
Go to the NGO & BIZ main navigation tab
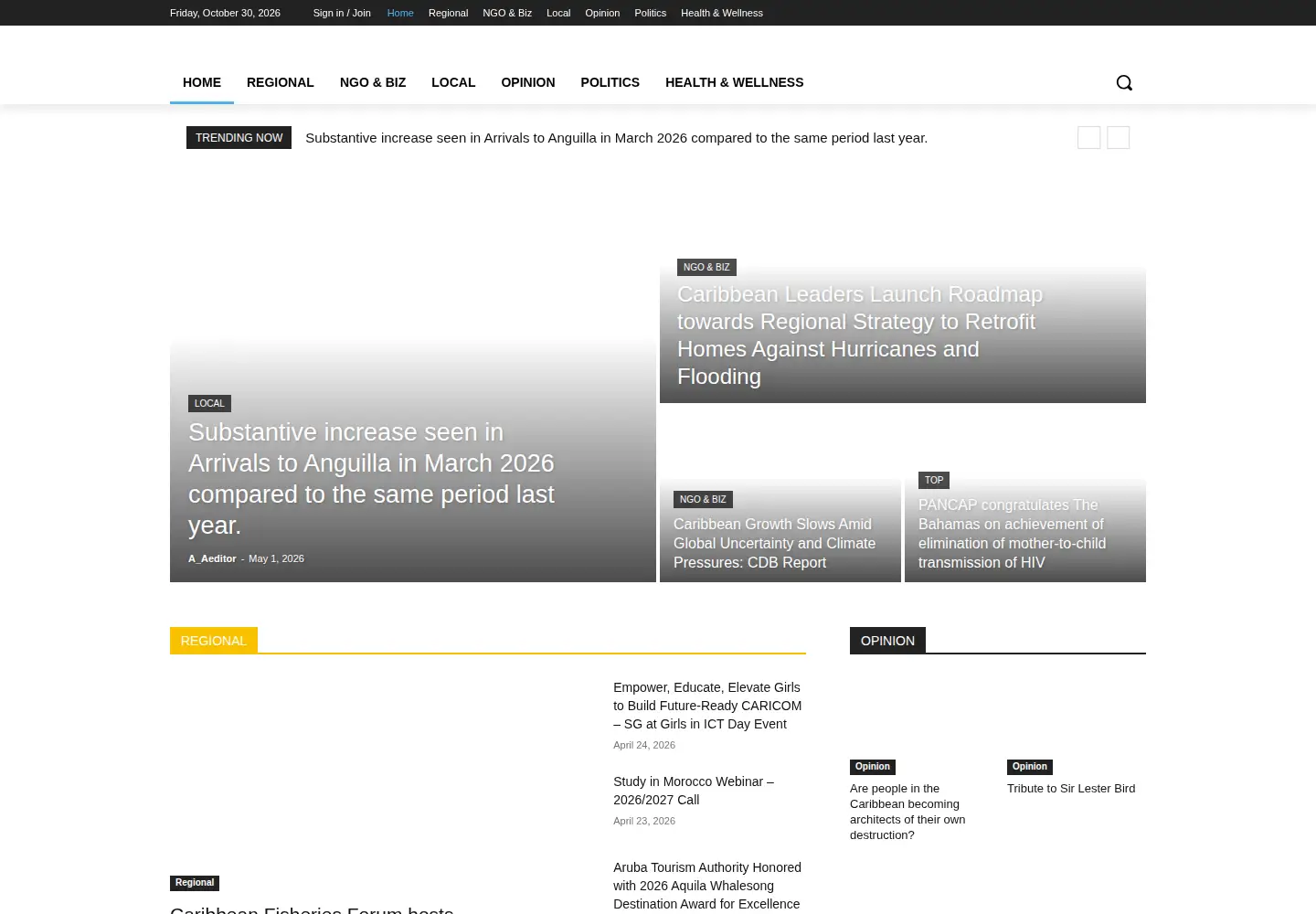[x=373, y=82]
